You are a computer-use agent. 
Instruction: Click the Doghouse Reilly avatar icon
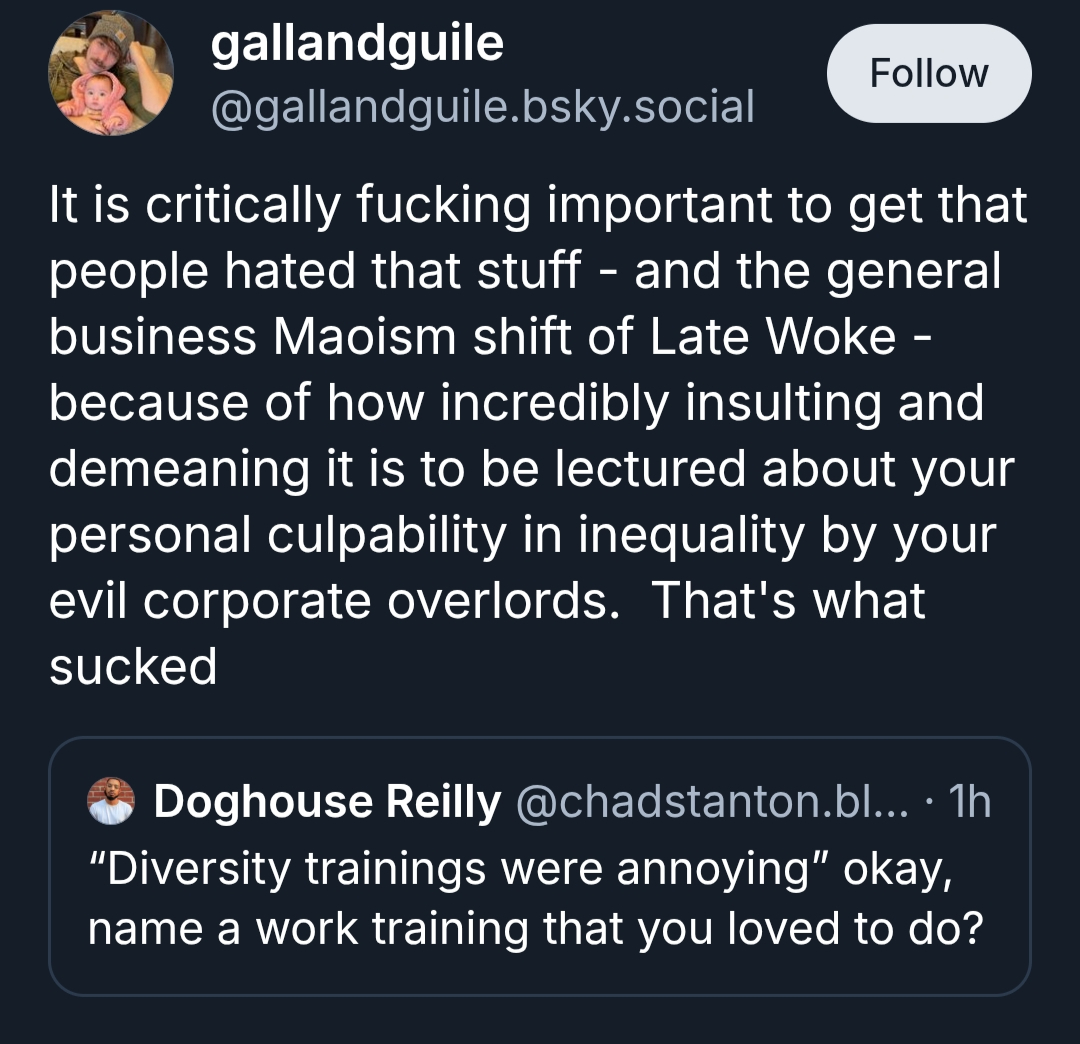coord(111,803)
